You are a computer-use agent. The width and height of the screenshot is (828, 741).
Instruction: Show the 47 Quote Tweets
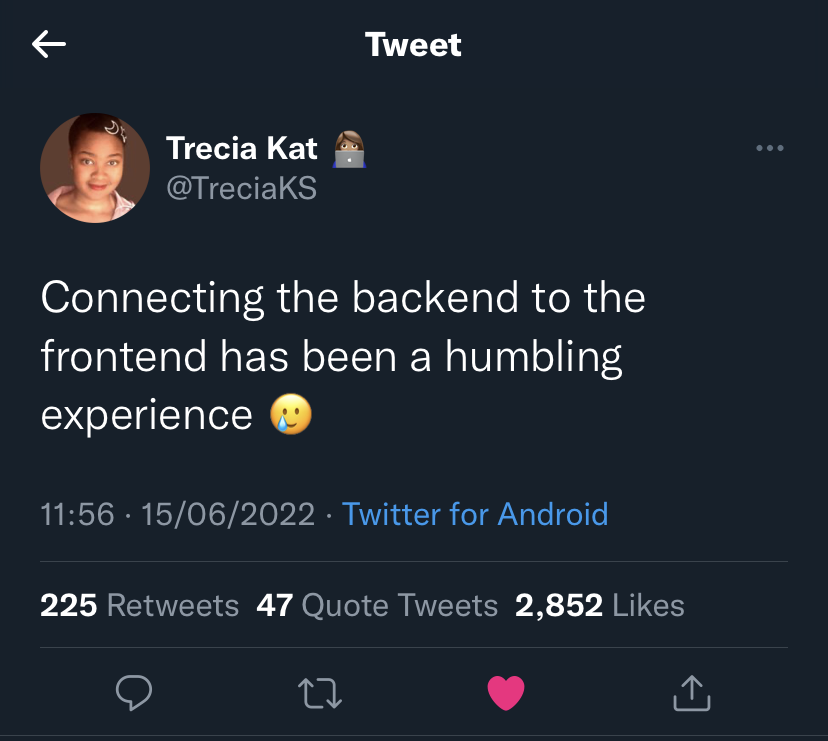click(377, 605)
